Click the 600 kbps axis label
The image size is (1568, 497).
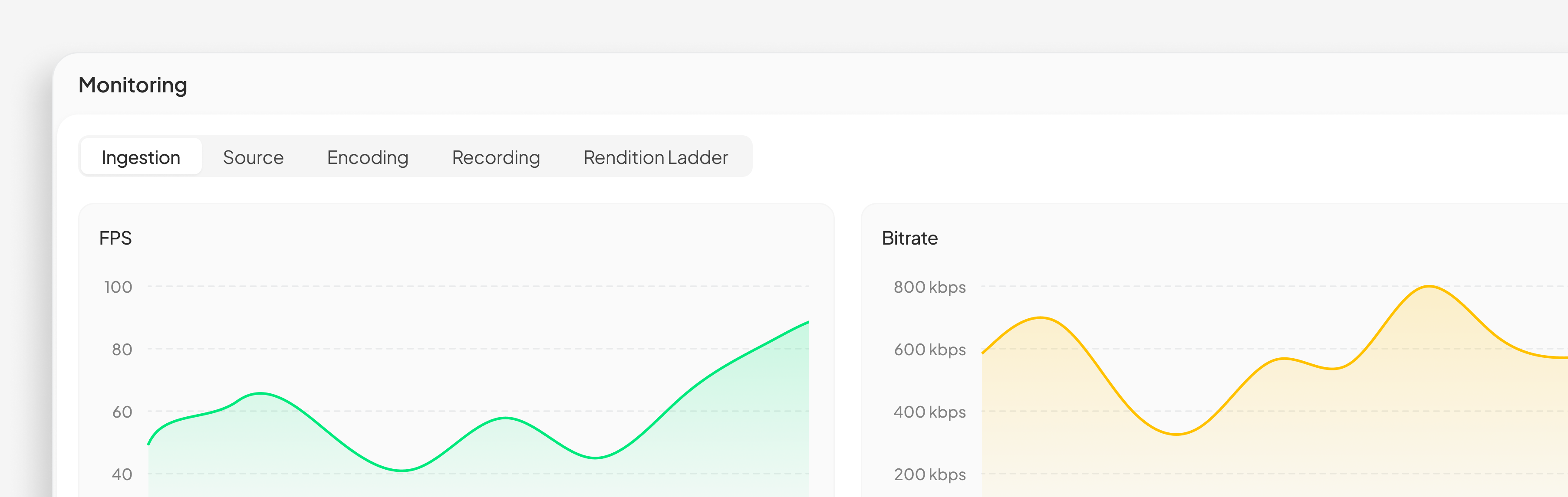[929, 349]
